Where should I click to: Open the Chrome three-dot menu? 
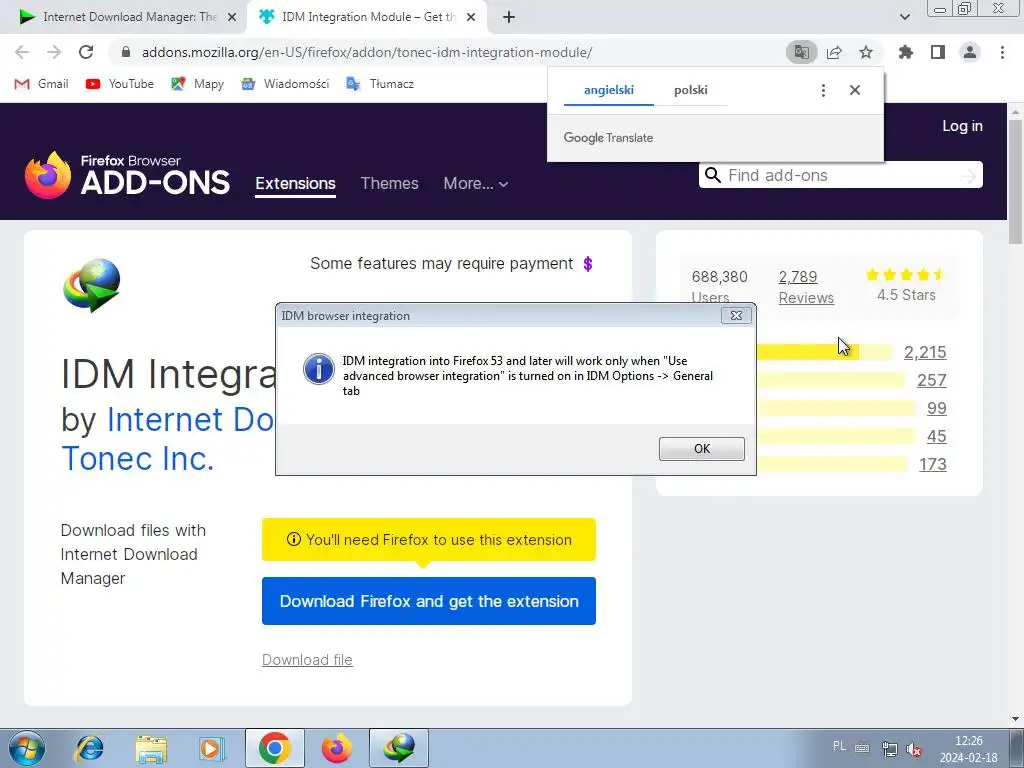click(x=1002, y=52)
